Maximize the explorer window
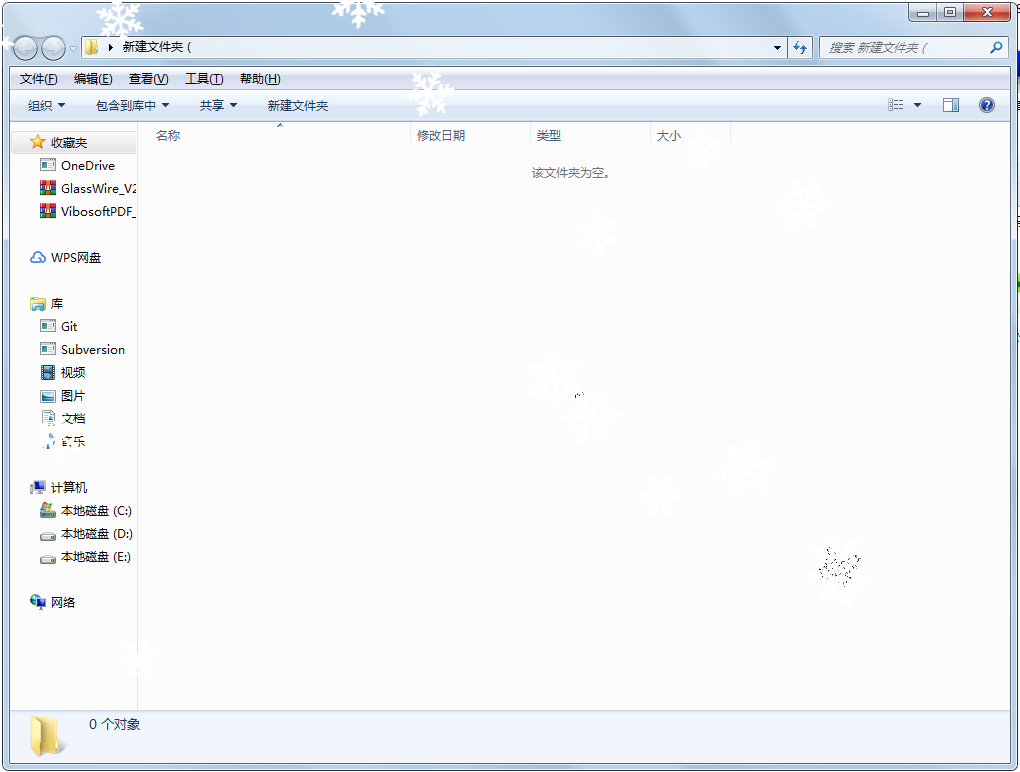The image size is (1020, 772). [x=950, y=12]
